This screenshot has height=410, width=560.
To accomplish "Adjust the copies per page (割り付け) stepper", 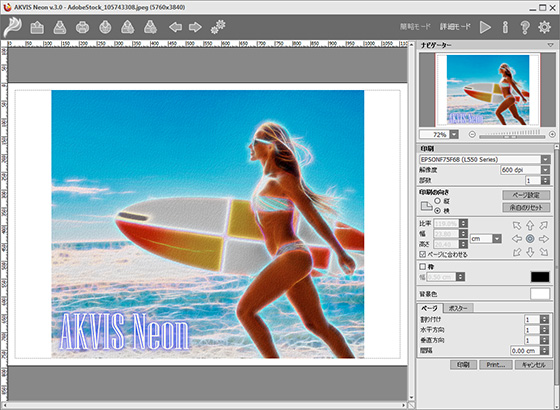I will coord(544,319).
